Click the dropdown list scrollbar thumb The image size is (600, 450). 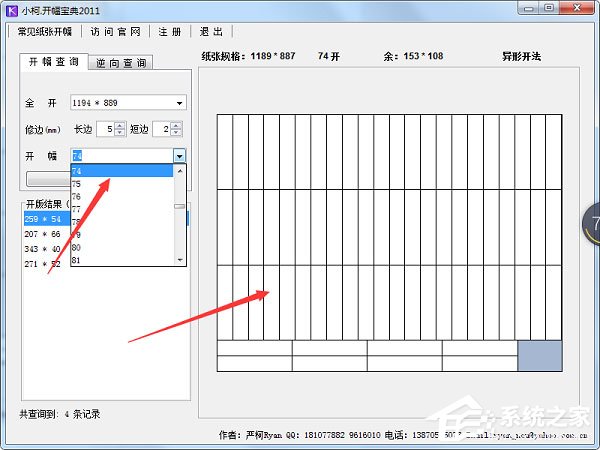pyautogui.click(x=179, y=206)
